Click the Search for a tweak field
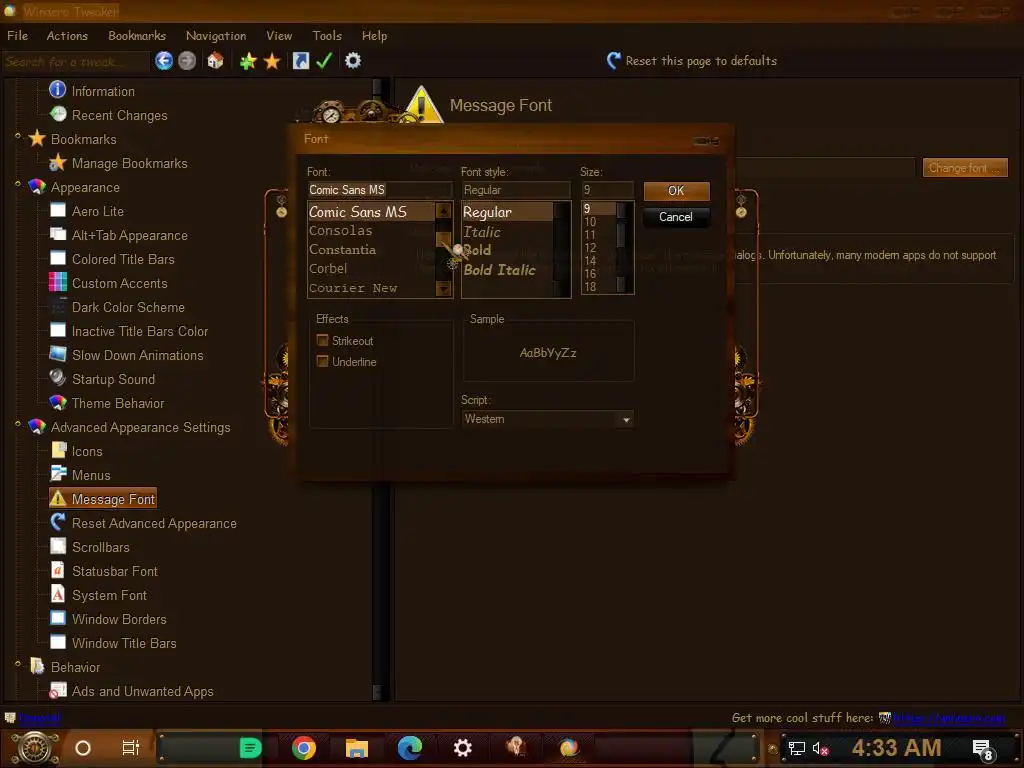 click(x=76, y=61)
